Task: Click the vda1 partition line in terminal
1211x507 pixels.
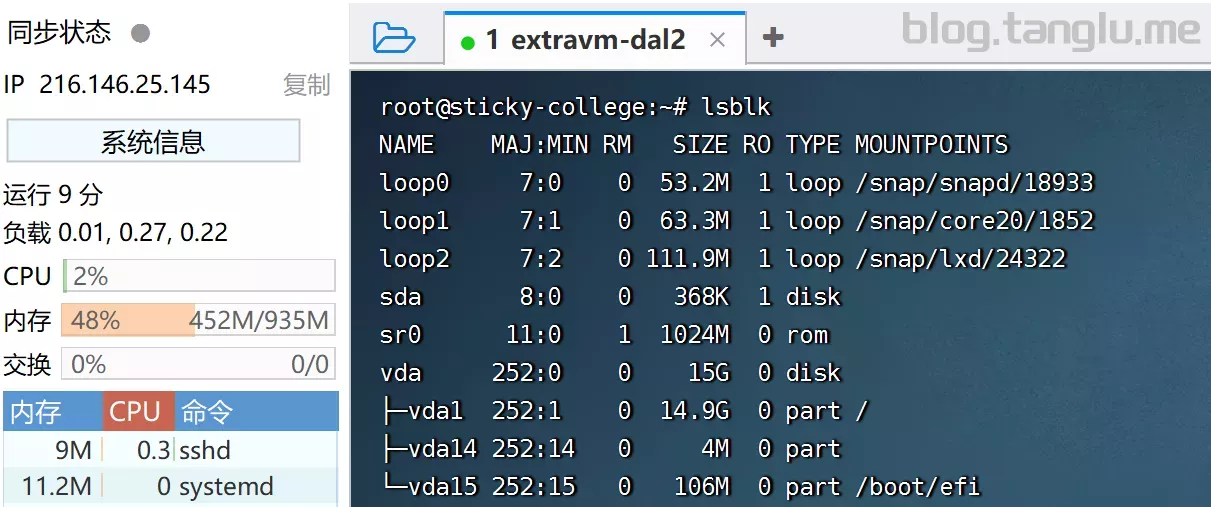Action: (x=624, y=411)
